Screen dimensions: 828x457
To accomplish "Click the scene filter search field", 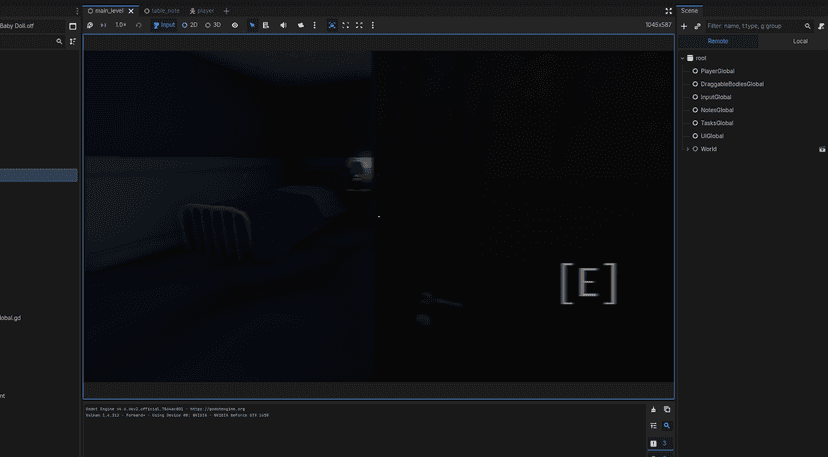I will (x=752, y=26).
